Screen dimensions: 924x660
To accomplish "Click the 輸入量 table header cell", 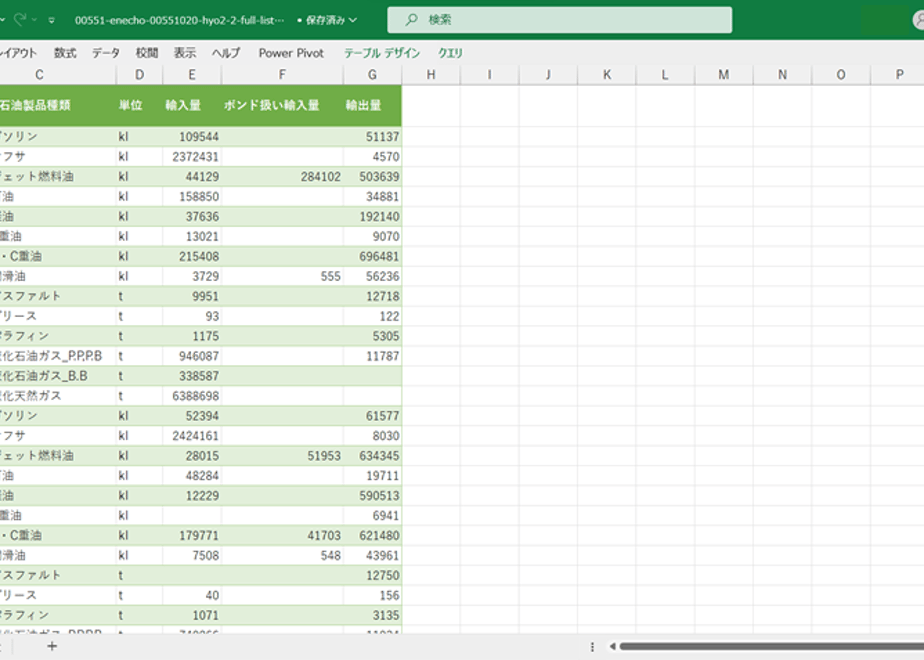I will (192, 105).
